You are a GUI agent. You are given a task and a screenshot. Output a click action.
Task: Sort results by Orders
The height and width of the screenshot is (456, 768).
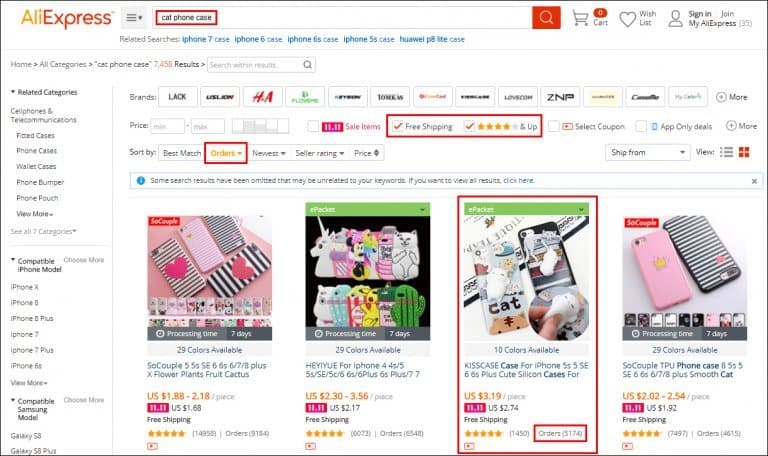click(226, 153)
